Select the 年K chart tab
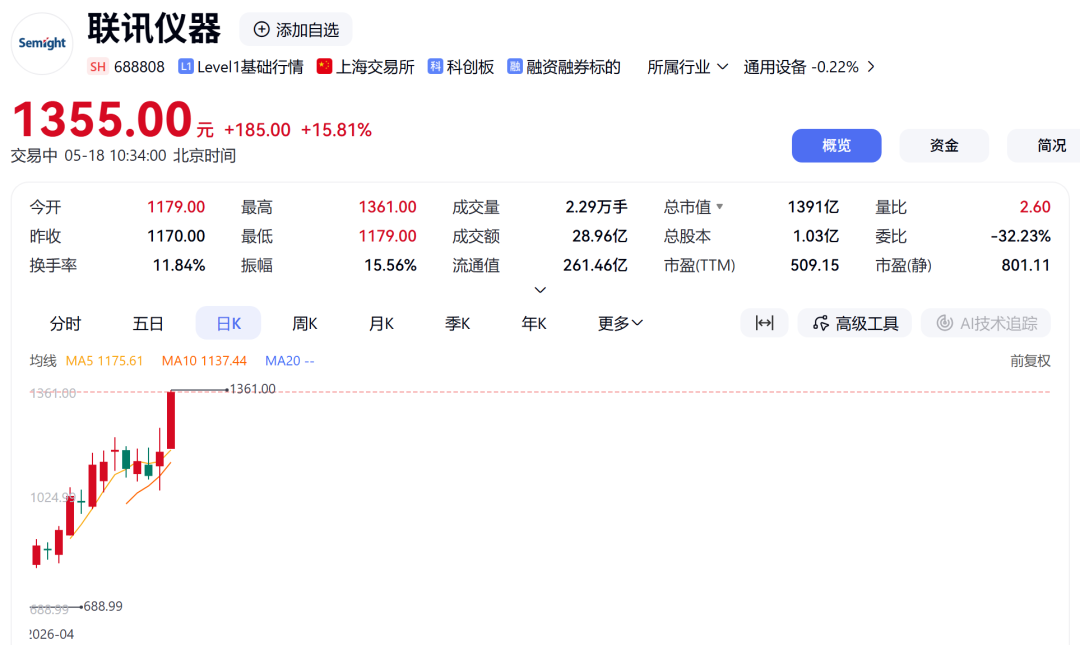This screenshot has height=645, width=1080. 534,323
